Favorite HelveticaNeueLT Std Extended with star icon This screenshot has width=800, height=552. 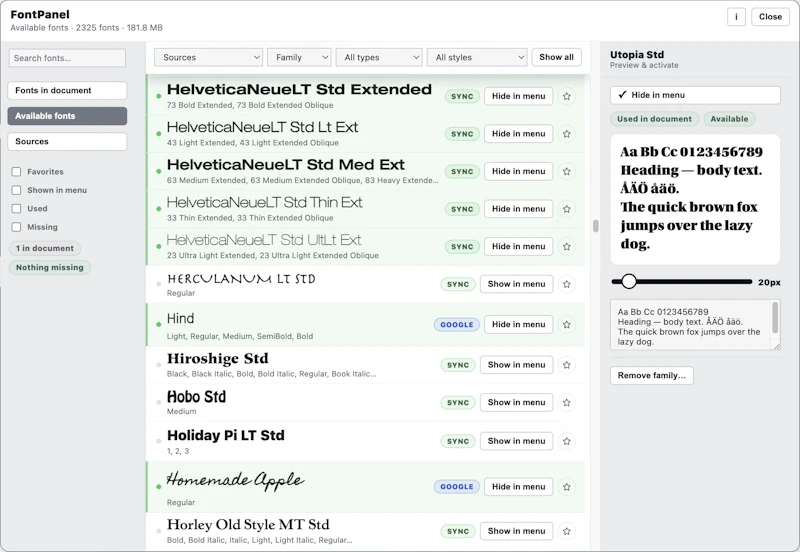[x=566, y=96]
